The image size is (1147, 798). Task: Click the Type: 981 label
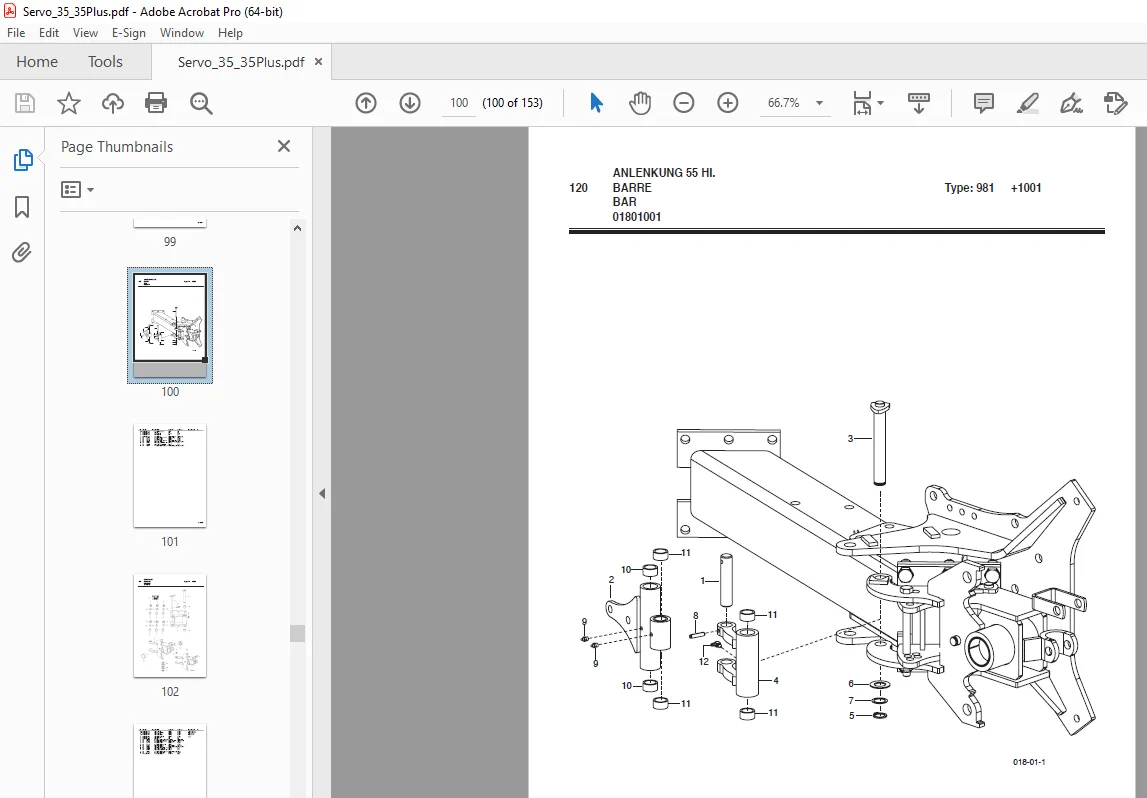coord(969,188)
